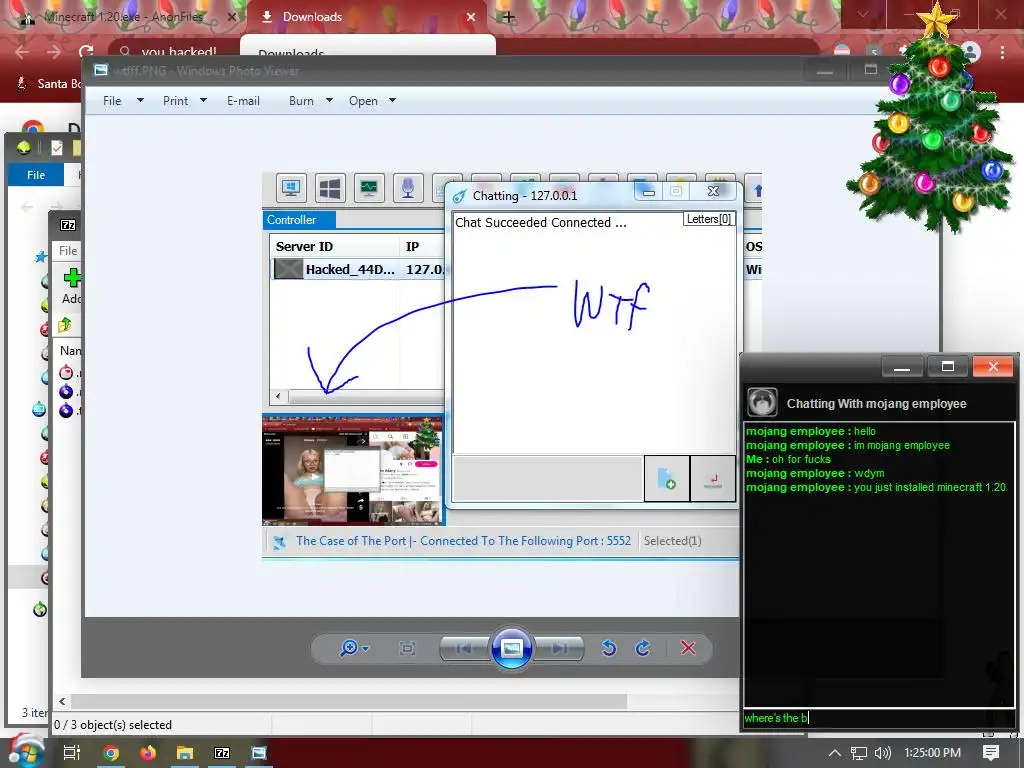The image size is (1024, 768).
Task: Click the "im mojang employee" chat message
Action: pos(902,445)
